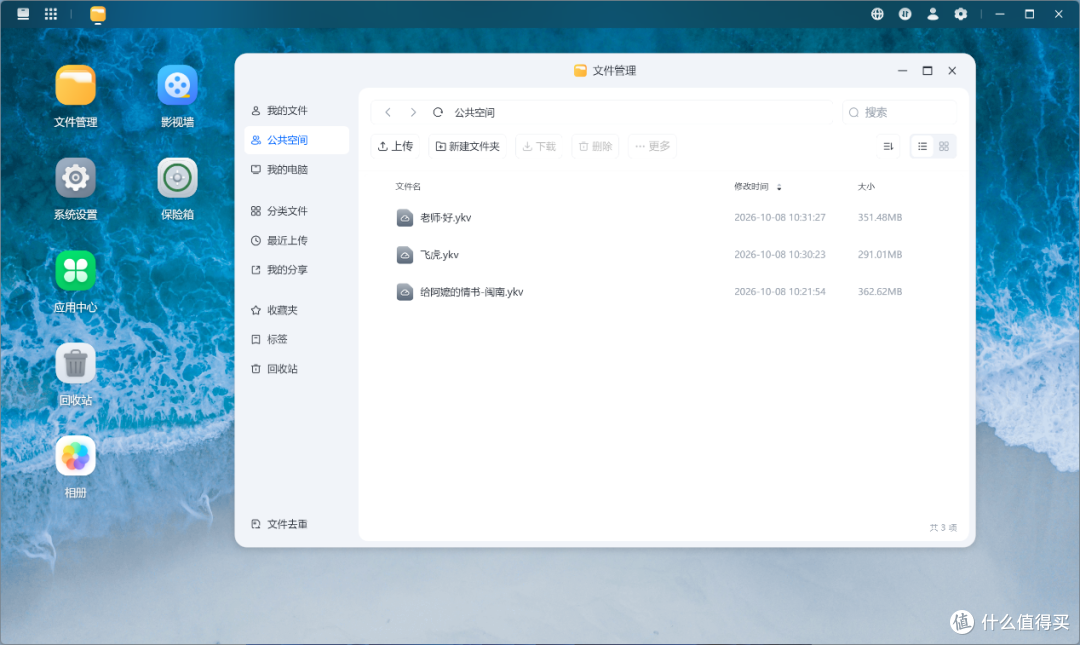
Task: Launch 应用中心 from desktop
Action: (x=76, y=271)
